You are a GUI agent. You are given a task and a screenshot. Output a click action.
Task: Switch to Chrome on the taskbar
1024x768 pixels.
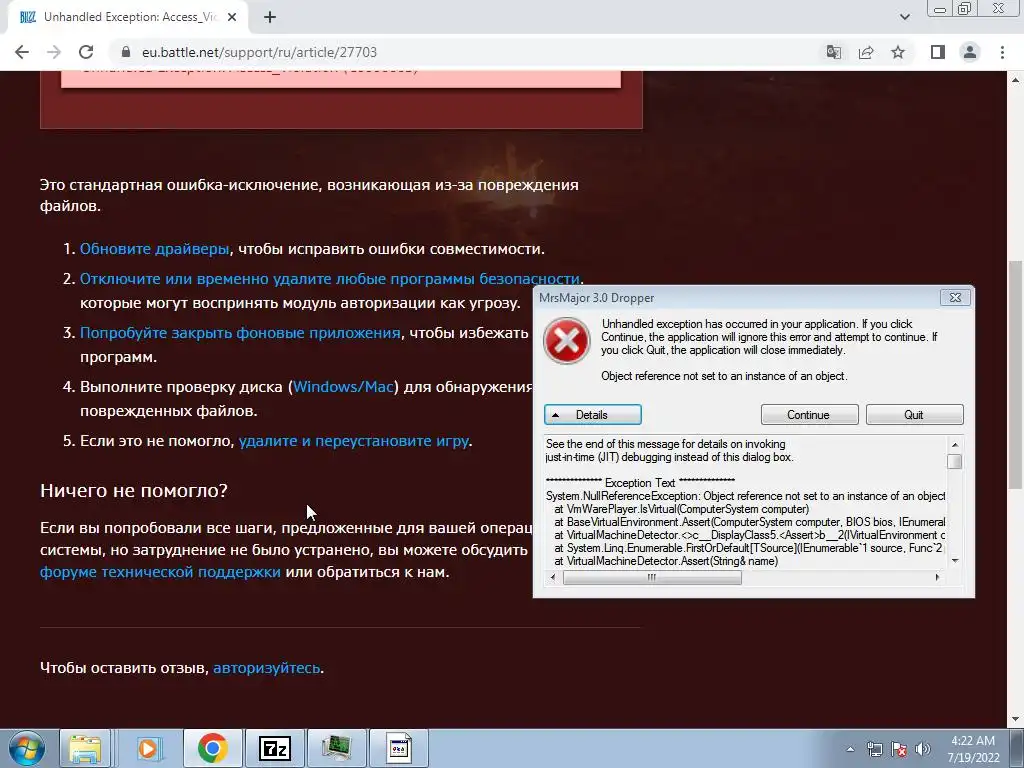point(212,748)
